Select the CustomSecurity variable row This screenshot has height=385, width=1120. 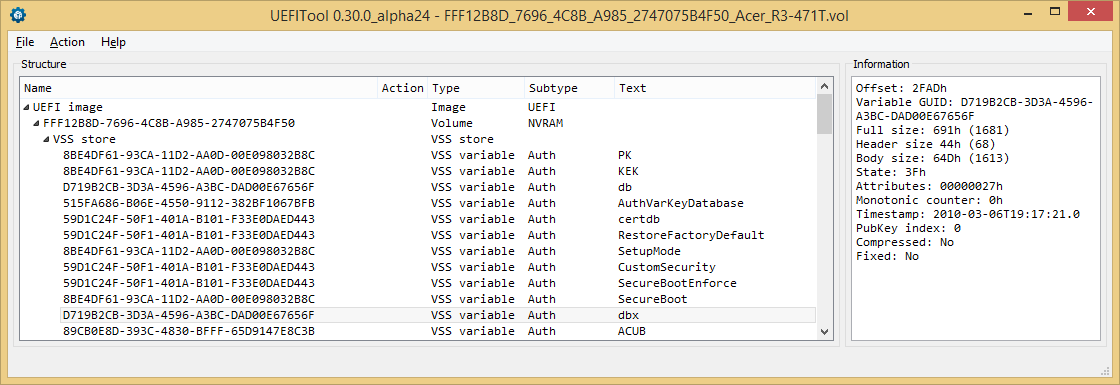(x=437, y=267)
